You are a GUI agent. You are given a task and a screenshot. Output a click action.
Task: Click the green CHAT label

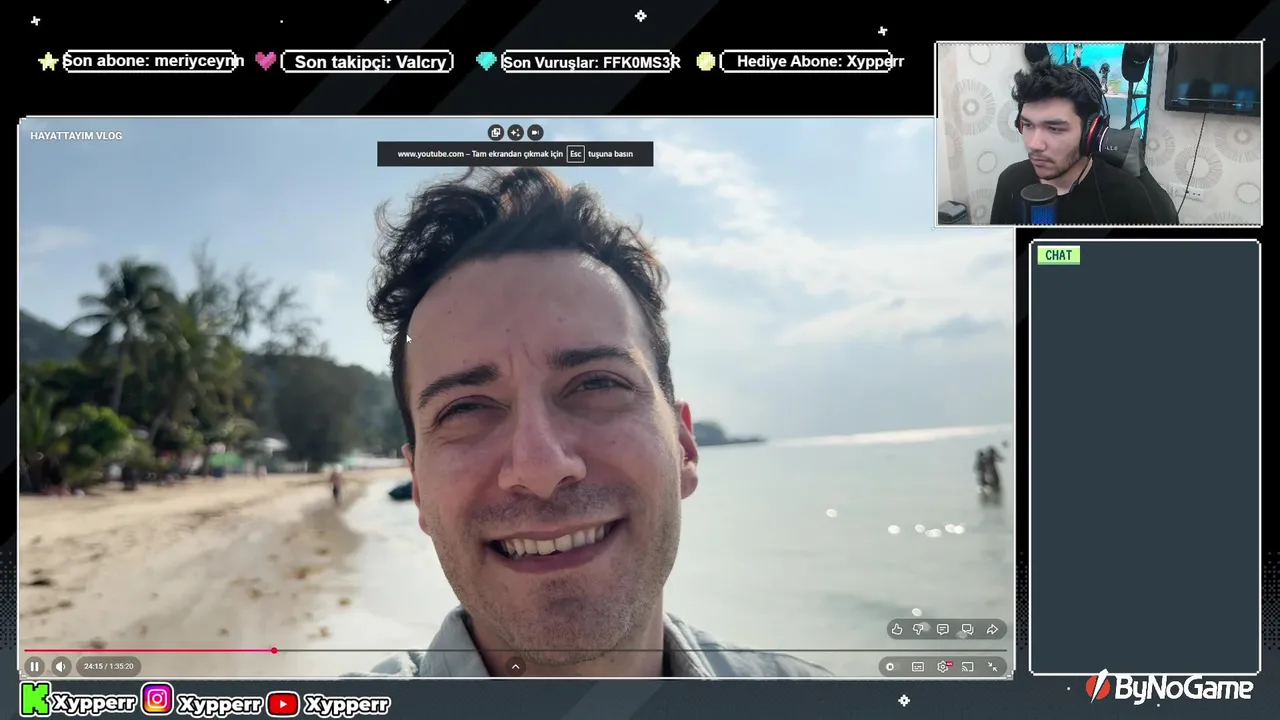1058,255
